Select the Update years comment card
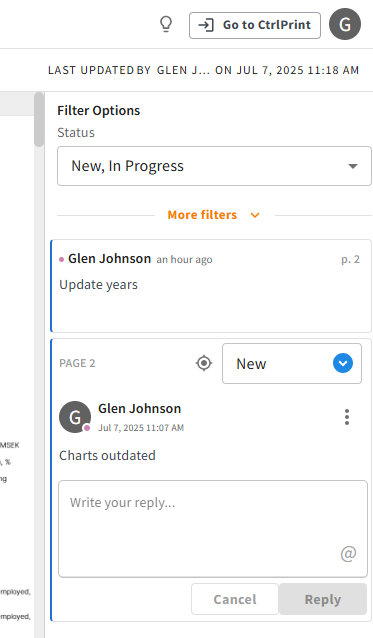Viewport: 373px width, 638px height. [x=211, y=286]
